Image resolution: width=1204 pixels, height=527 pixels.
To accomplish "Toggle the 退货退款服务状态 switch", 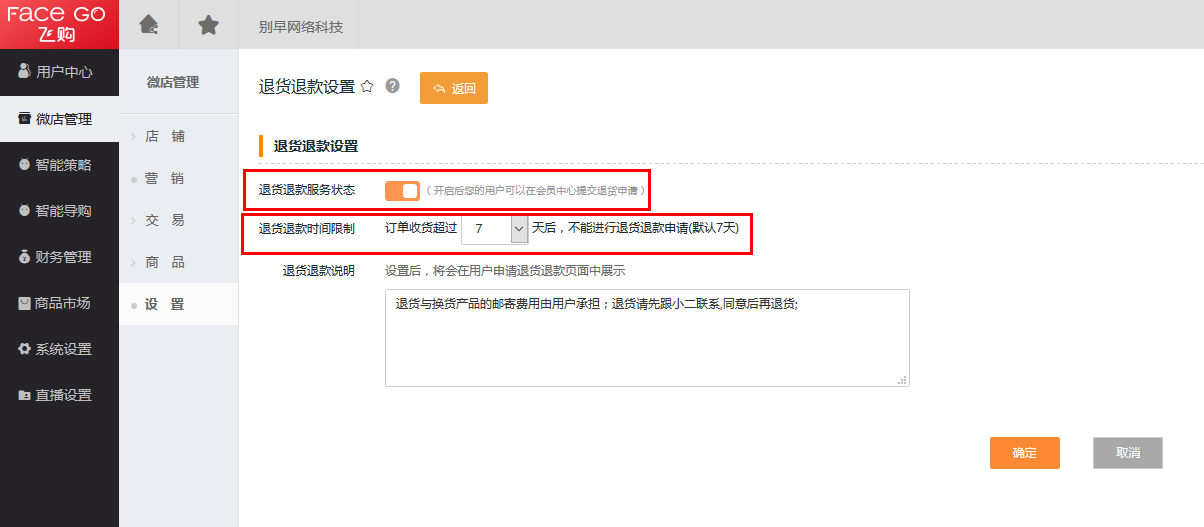I will [x=402, y=190].
